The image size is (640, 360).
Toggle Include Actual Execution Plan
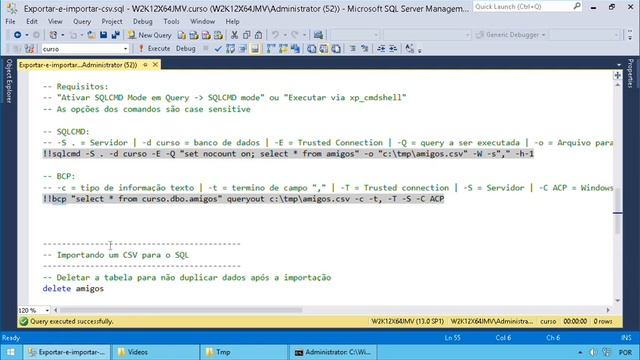tap(271, 49)
